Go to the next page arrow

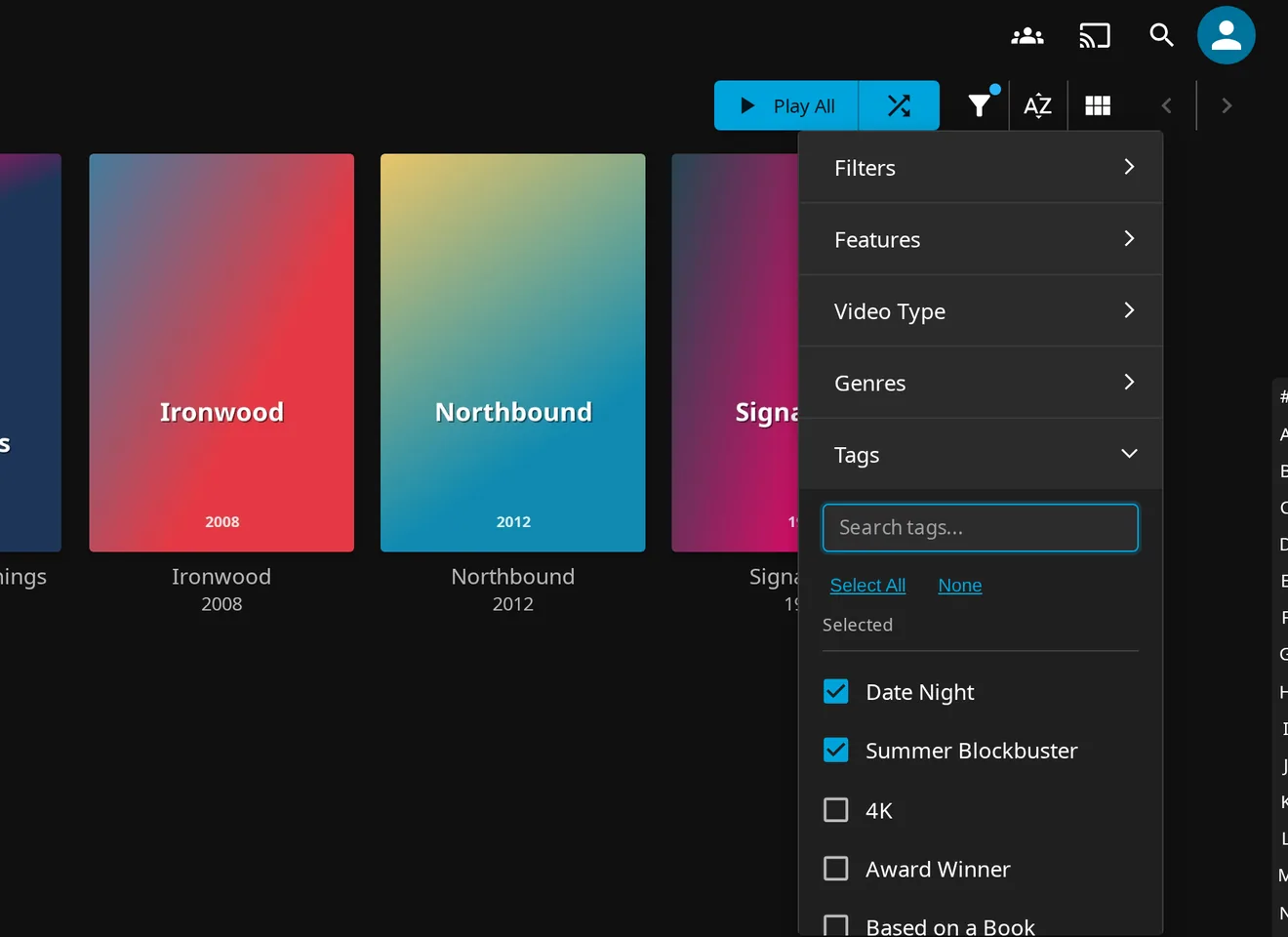(x=1227, y=105)
